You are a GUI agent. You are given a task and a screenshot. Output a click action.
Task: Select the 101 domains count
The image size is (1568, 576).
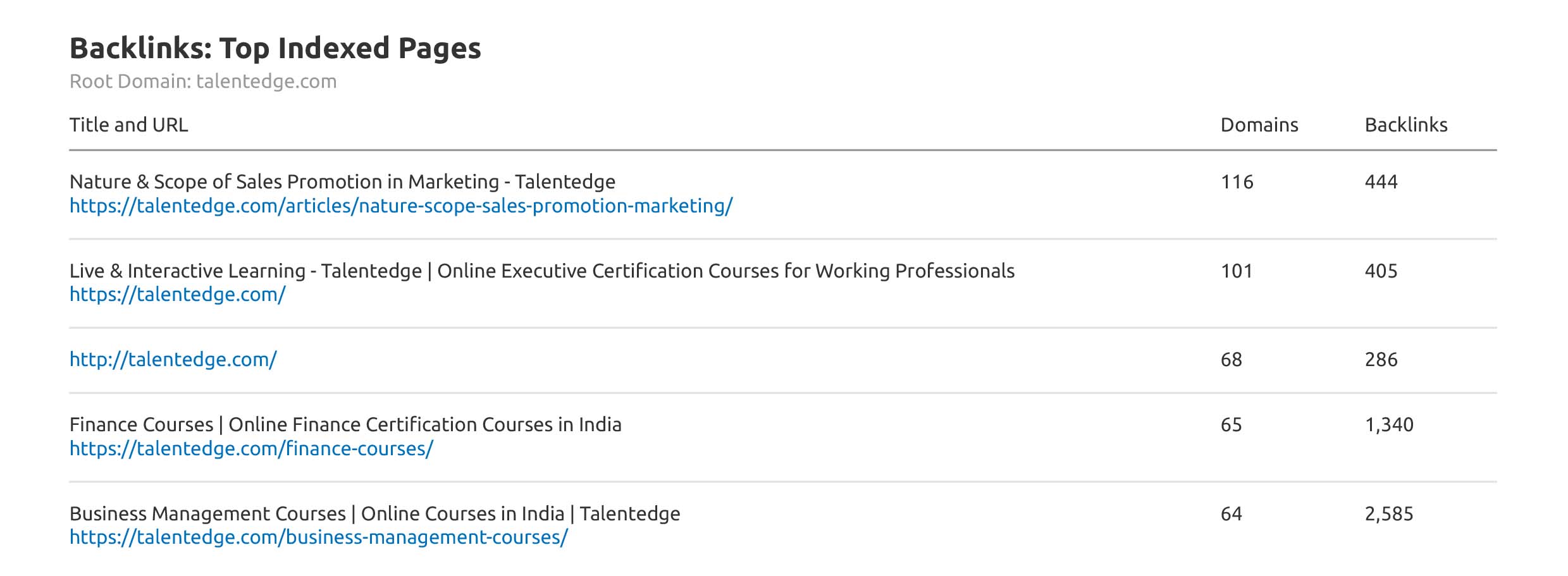click(x=1237, y=271)
